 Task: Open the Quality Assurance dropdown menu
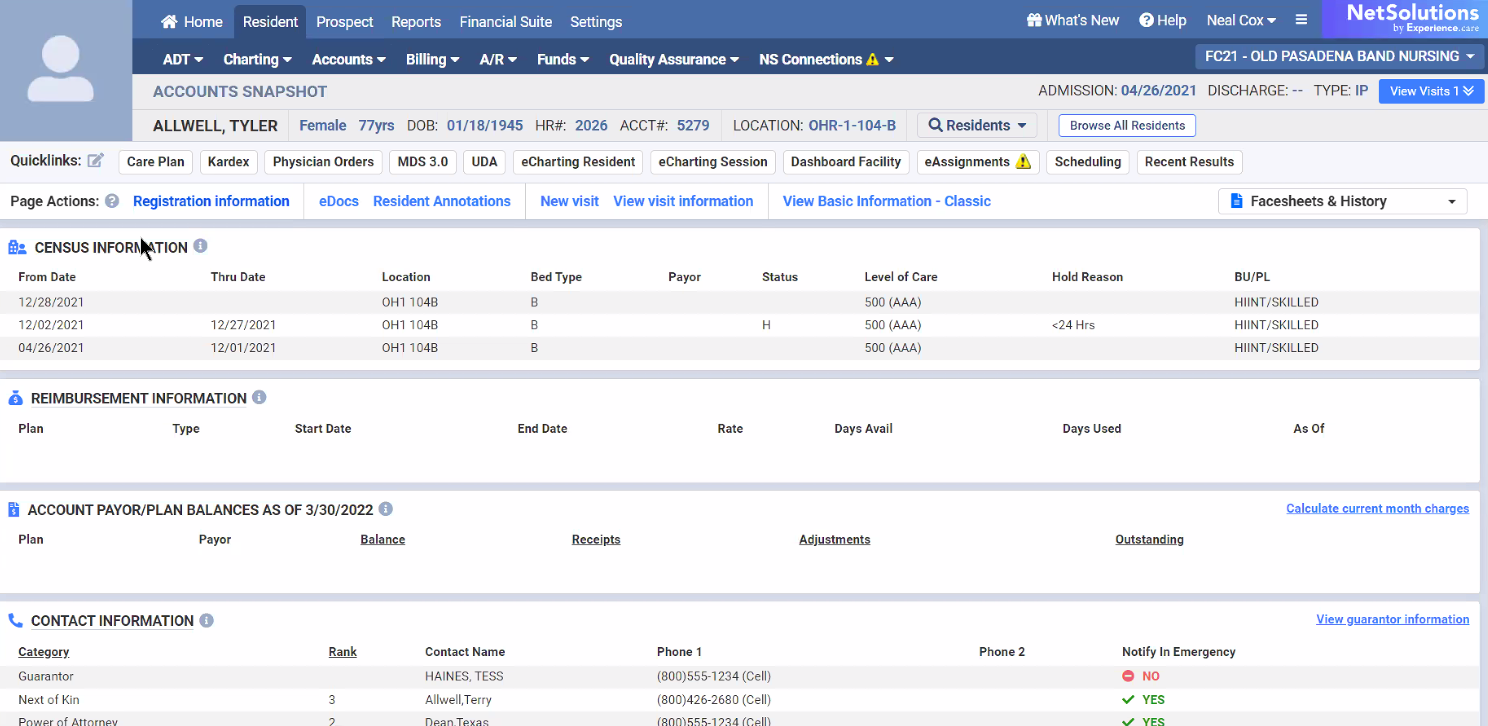tap(674, 59)
